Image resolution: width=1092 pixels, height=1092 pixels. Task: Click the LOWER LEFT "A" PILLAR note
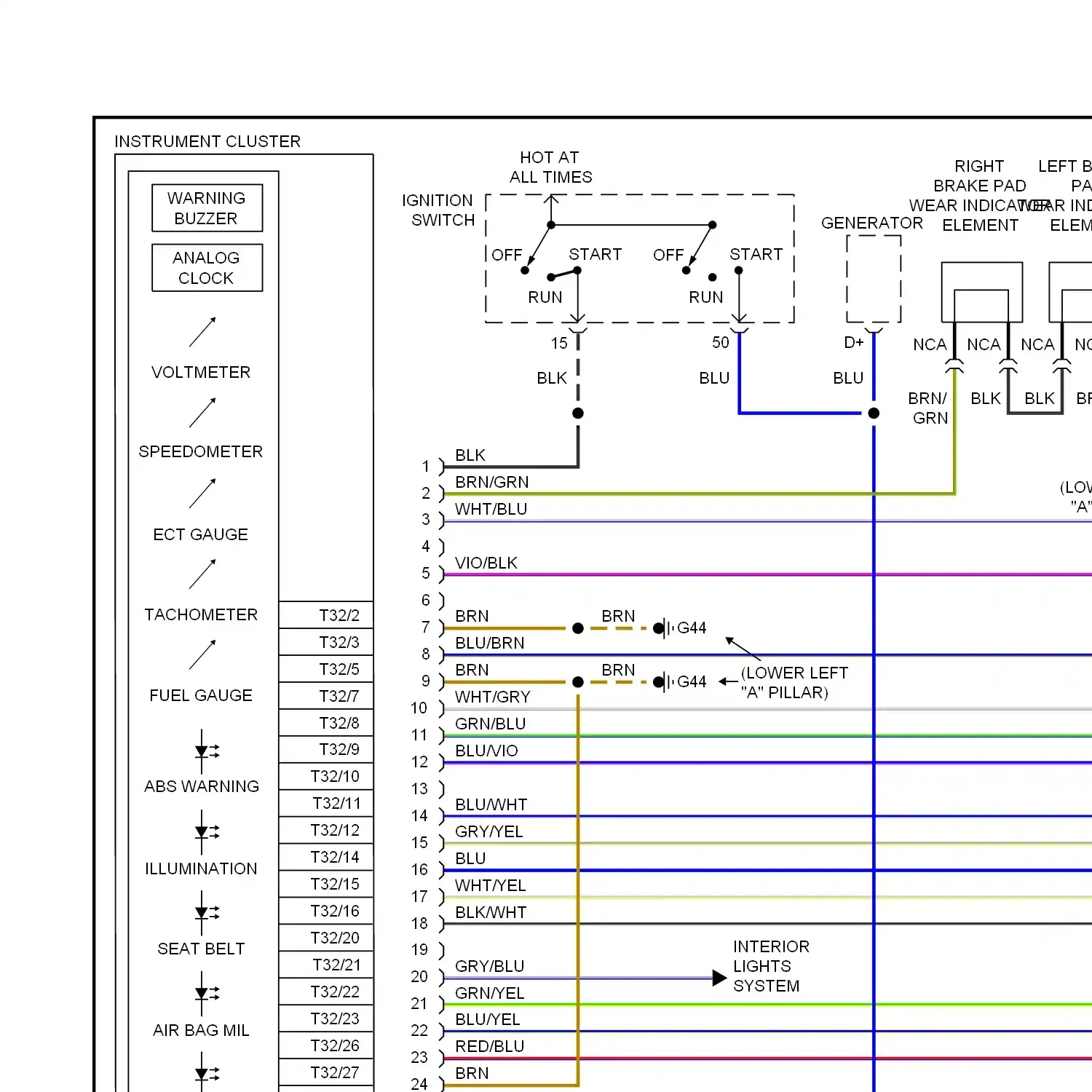point(794,682)
